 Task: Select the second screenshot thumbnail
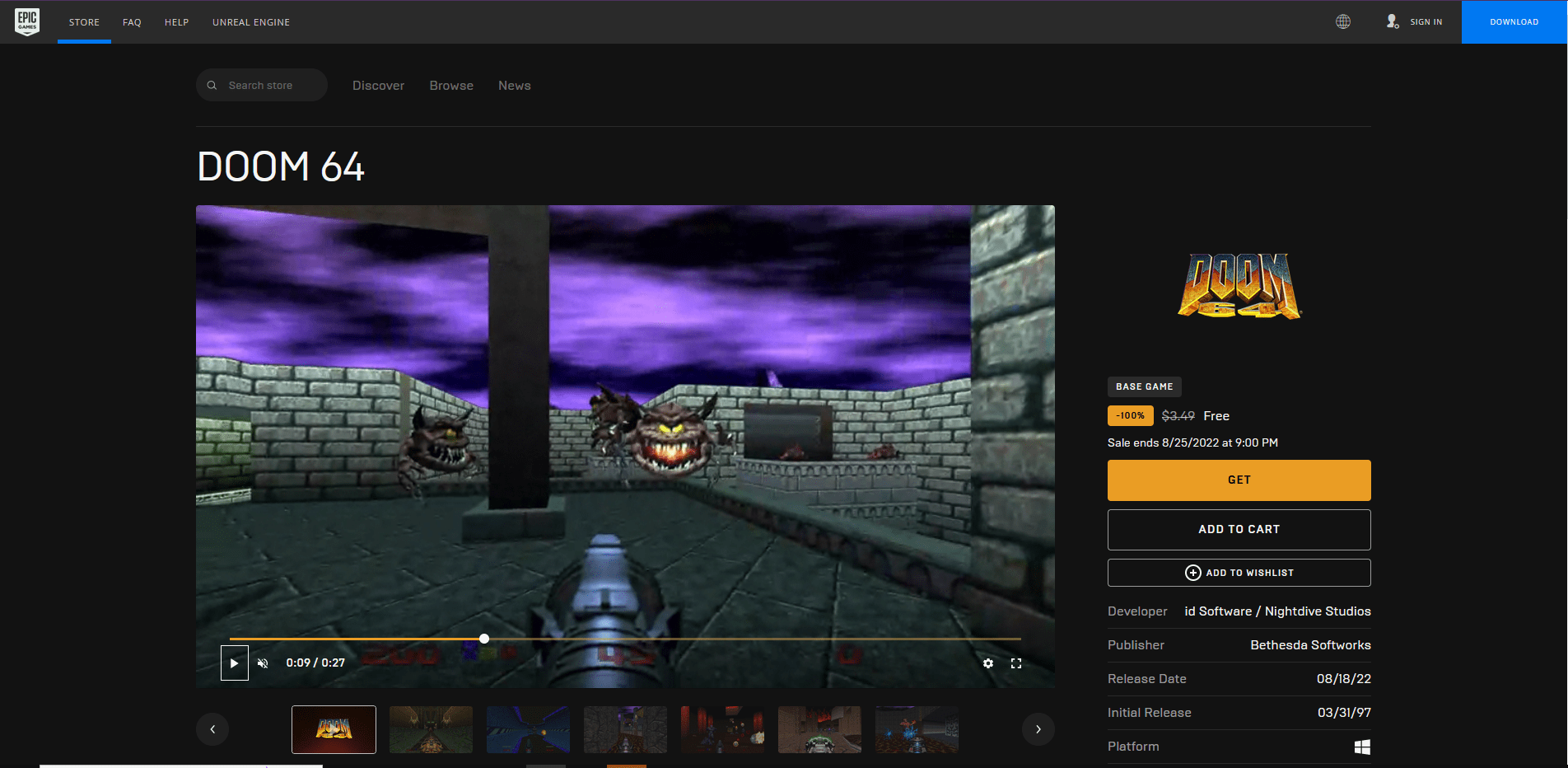pyautogui.click(x=431, y=729)
